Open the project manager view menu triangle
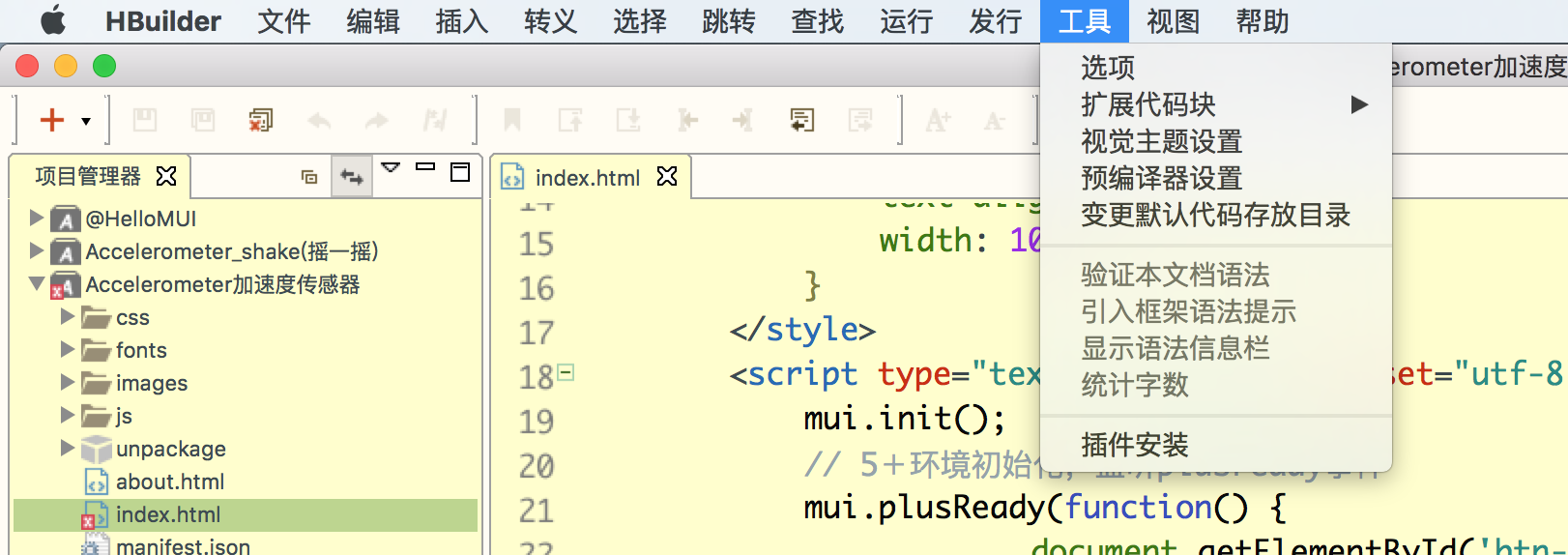Screen dimensions: 1568x555 391,168
